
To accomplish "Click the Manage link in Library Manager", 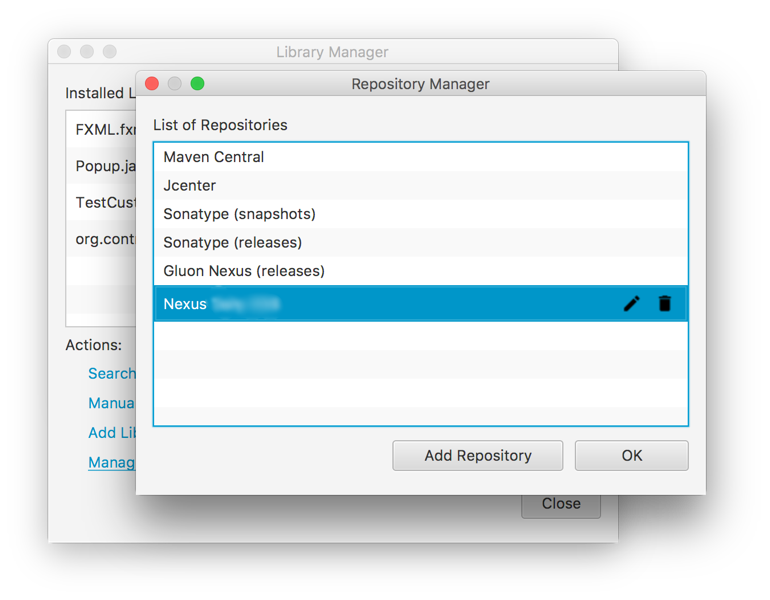I will click(x=111, y=462).
